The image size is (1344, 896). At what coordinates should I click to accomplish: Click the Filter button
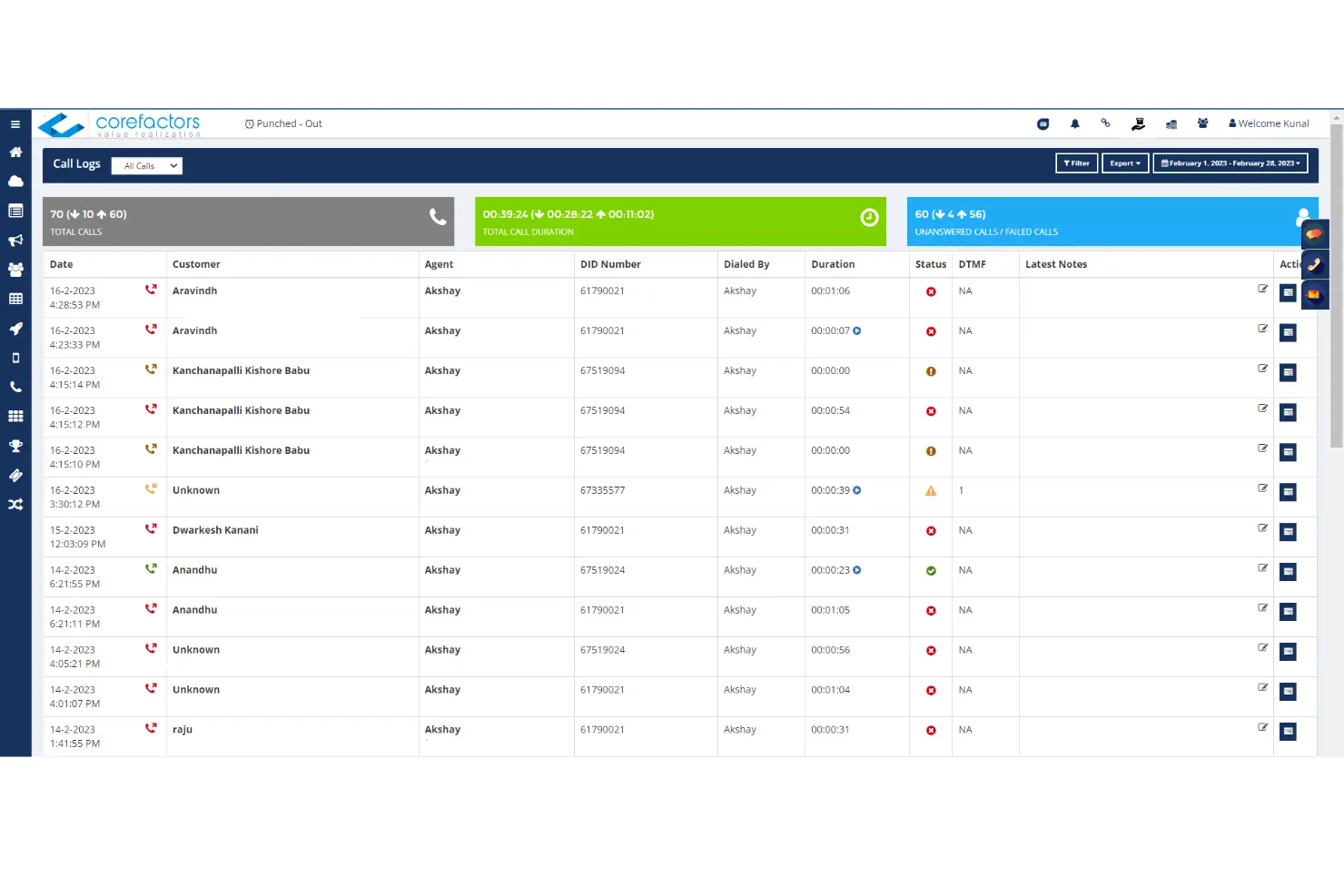coord(1076,163)
